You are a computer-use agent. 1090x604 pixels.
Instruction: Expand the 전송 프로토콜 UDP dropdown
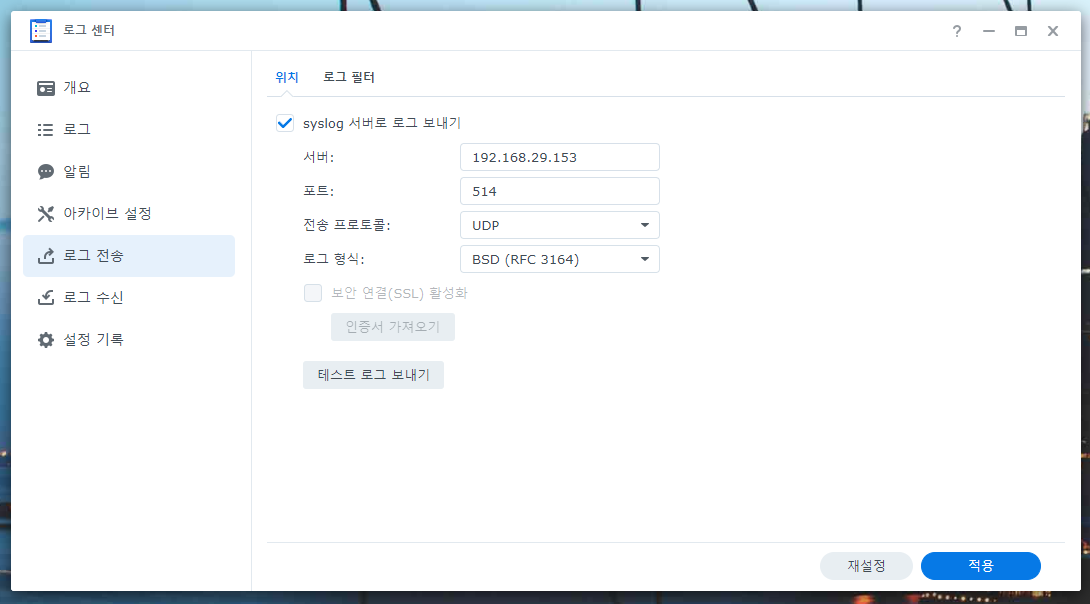560,225
